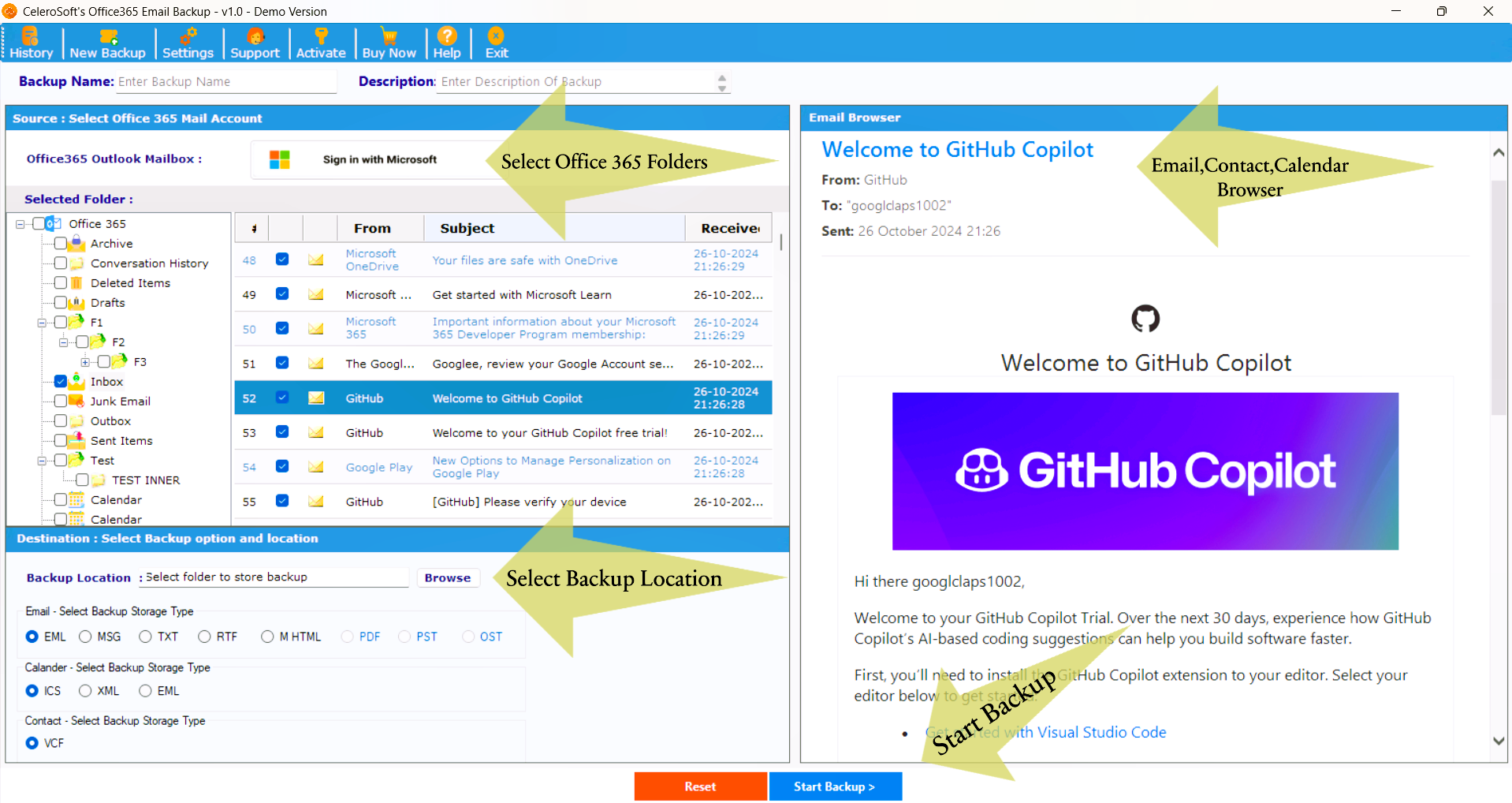Viewport: 1512px width, 803px height.
Task: Click the Start Backup button
Action: (x=835, y=786)
